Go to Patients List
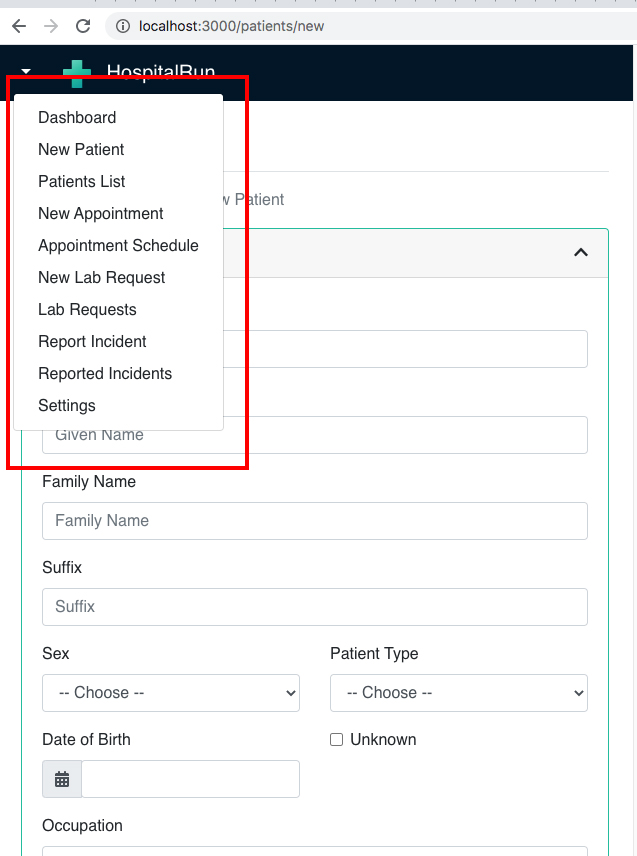The width and height of the screenshot is (637, 856). [x=81, y=181]
